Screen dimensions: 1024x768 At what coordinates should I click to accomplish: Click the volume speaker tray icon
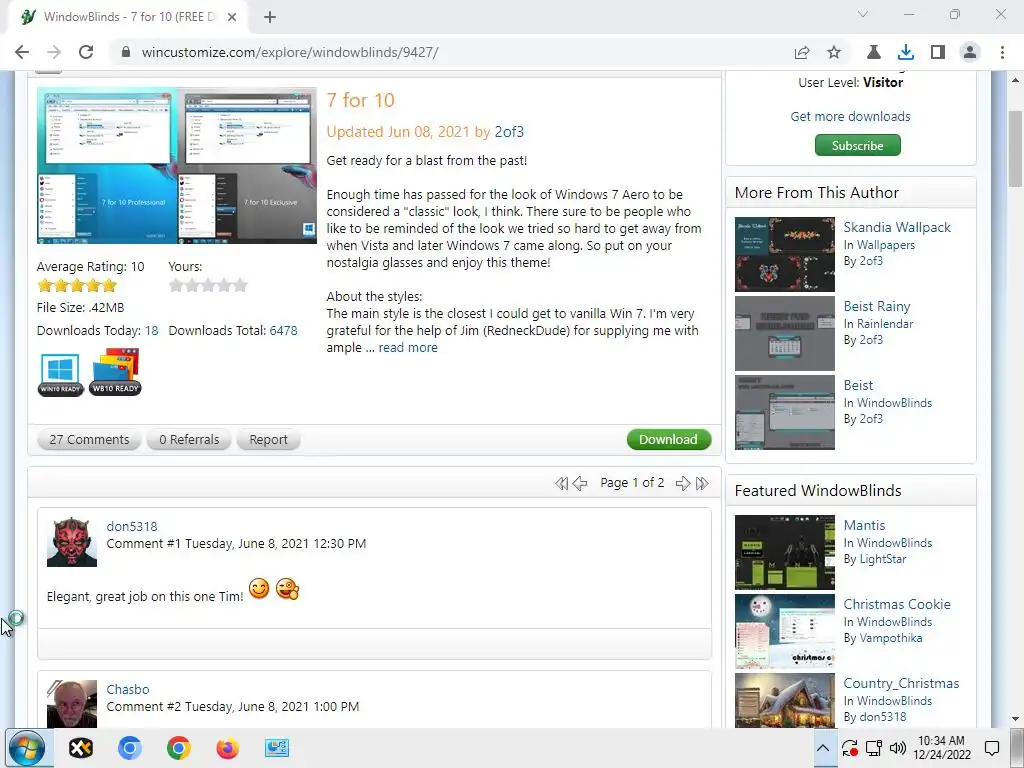click(898, 748)
